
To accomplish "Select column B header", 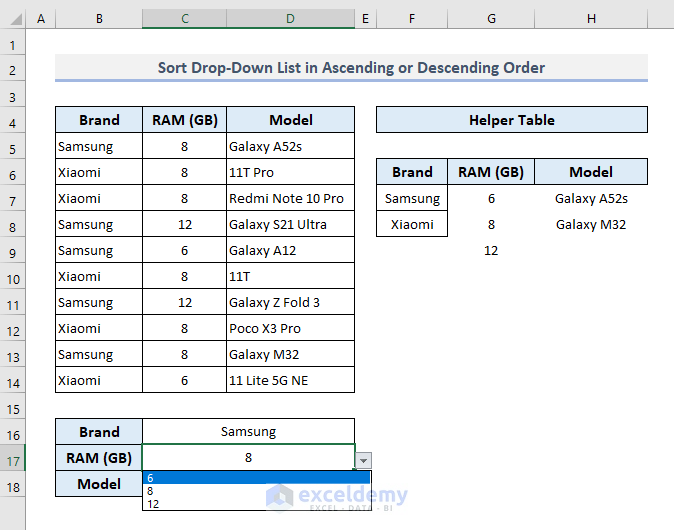I will coord(99,19).
